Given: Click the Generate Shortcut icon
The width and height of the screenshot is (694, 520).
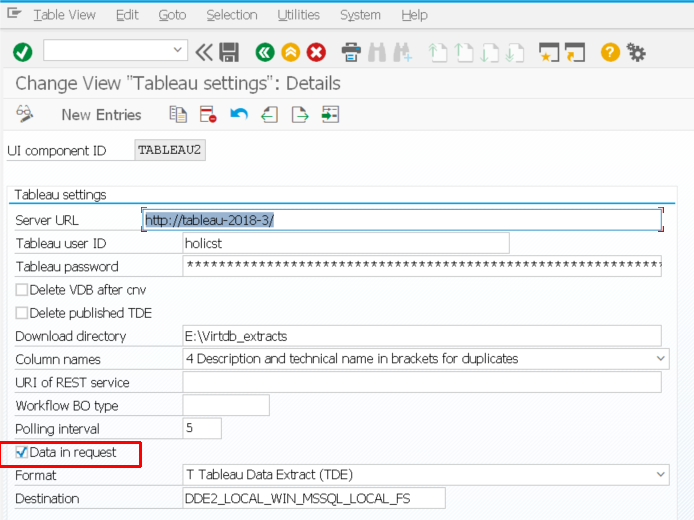Looking at the screenshot, I should [x=575, y=52].
